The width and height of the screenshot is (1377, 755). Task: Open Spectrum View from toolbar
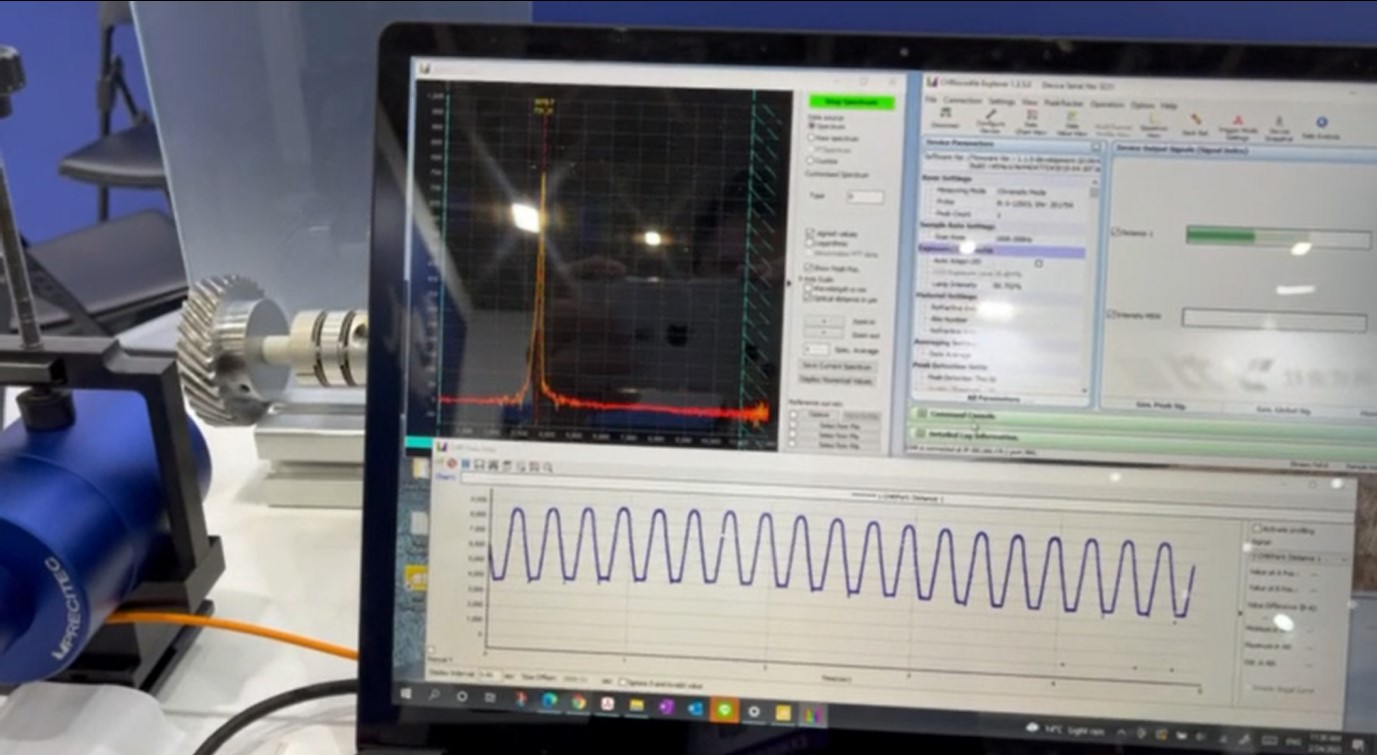(x=1155, y=124)
